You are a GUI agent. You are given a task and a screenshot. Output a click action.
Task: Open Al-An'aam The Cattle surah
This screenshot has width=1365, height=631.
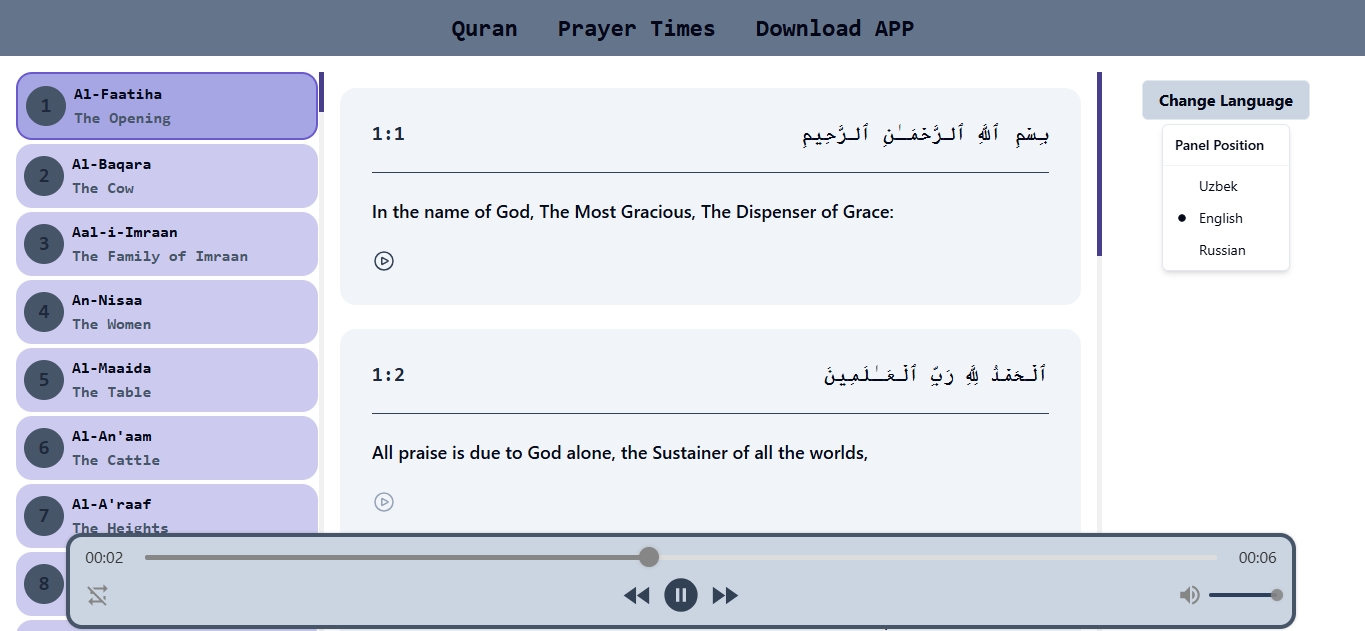[x=167, y=448]
